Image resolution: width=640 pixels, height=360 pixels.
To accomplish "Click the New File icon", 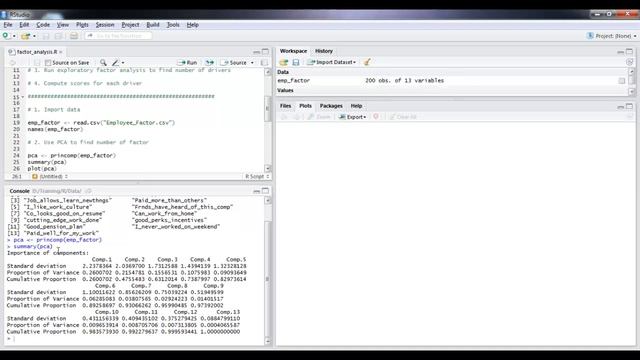I will (x=6, y=36).
